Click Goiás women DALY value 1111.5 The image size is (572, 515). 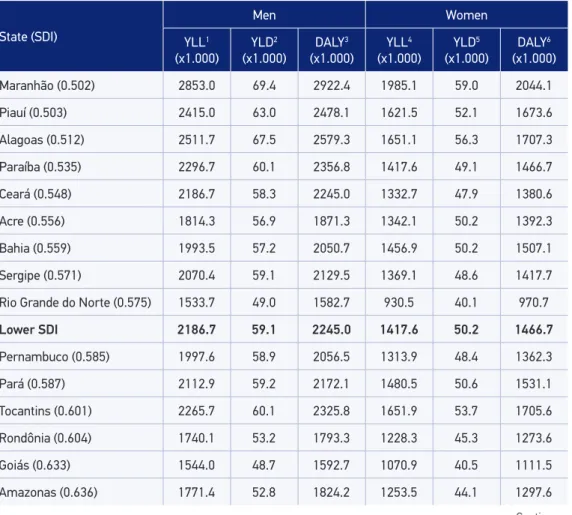tap(534, 465)
